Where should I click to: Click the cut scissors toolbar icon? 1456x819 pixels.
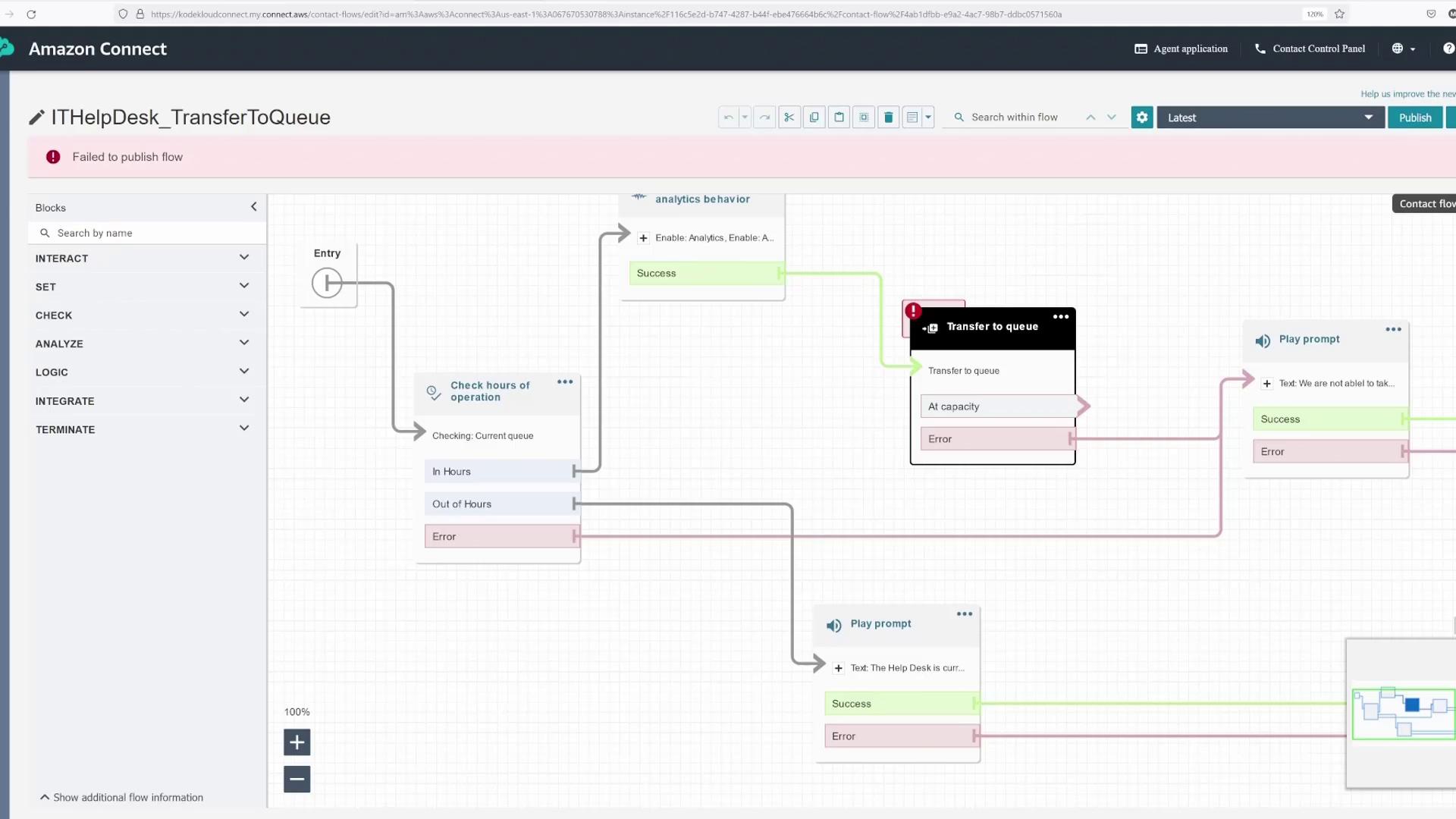click(x=789, y=118)
